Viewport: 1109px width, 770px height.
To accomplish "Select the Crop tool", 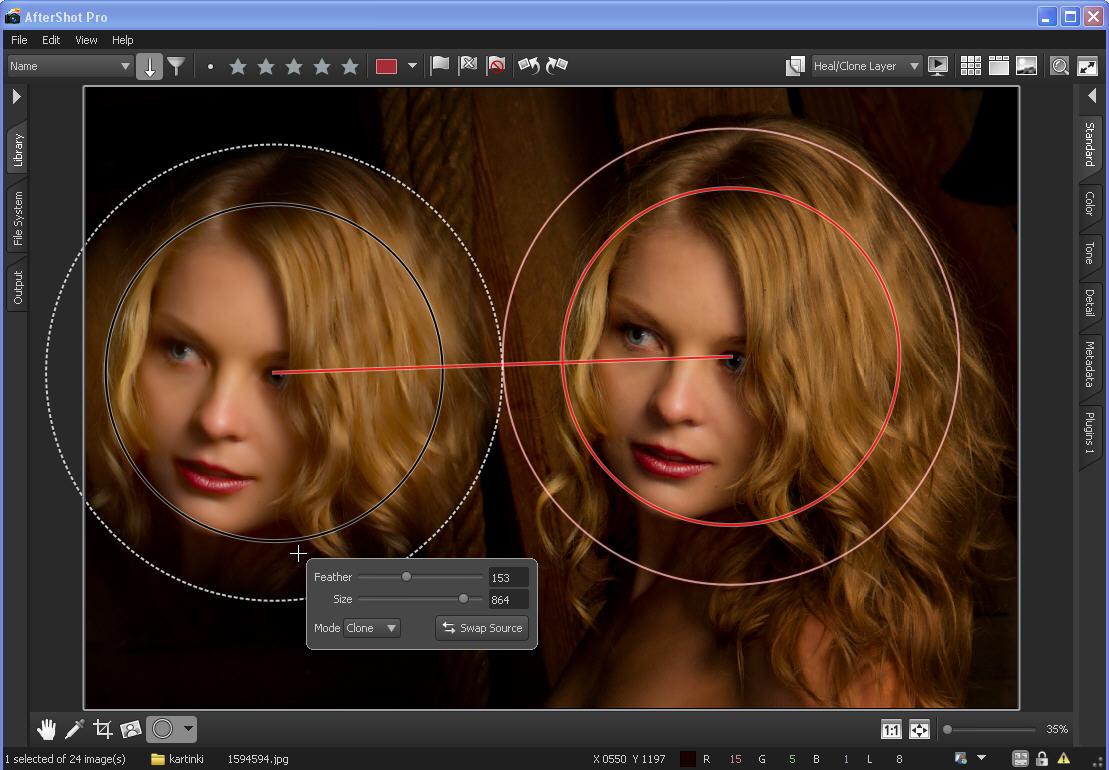I will pos(103,729).
